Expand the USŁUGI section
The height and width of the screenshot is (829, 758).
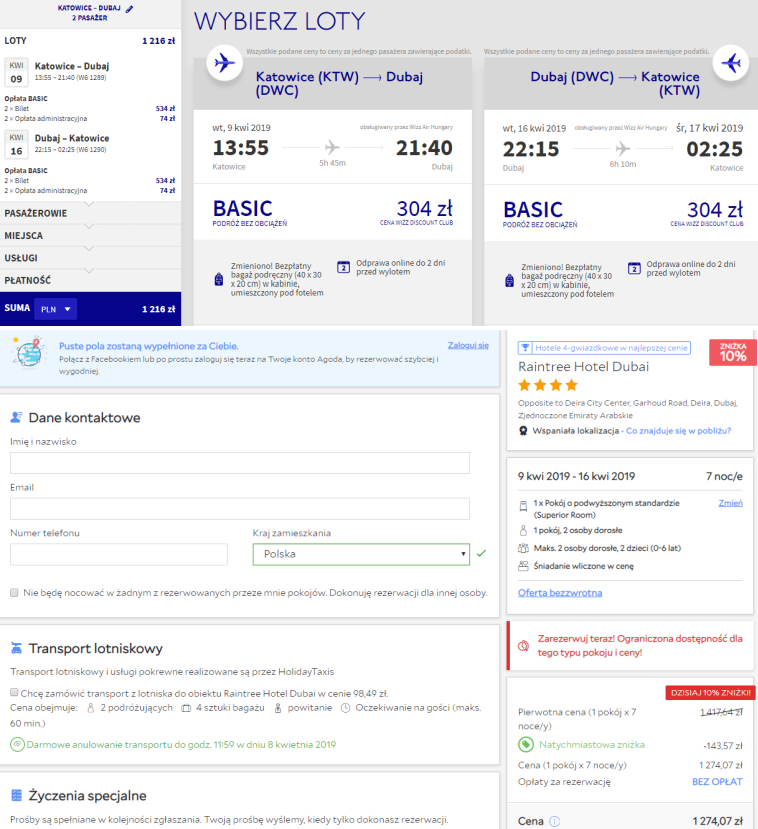point(90,257)
